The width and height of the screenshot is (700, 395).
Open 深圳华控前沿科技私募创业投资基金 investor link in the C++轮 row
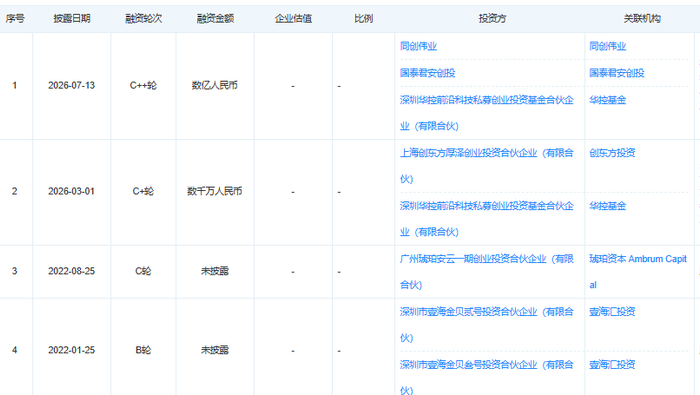487,113
